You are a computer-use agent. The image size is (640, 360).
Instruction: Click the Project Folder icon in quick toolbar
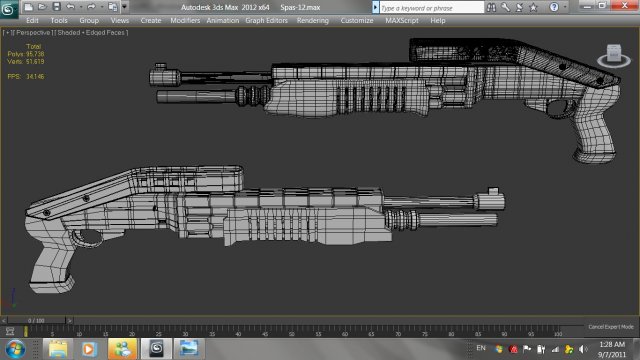click(x=113, y=7)
